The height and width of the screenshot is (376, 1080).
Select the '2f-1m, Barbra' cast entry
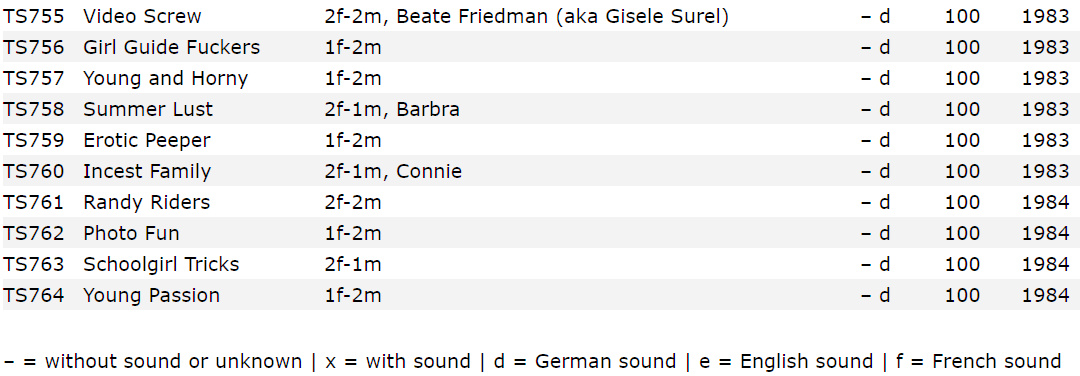point(392,109)
